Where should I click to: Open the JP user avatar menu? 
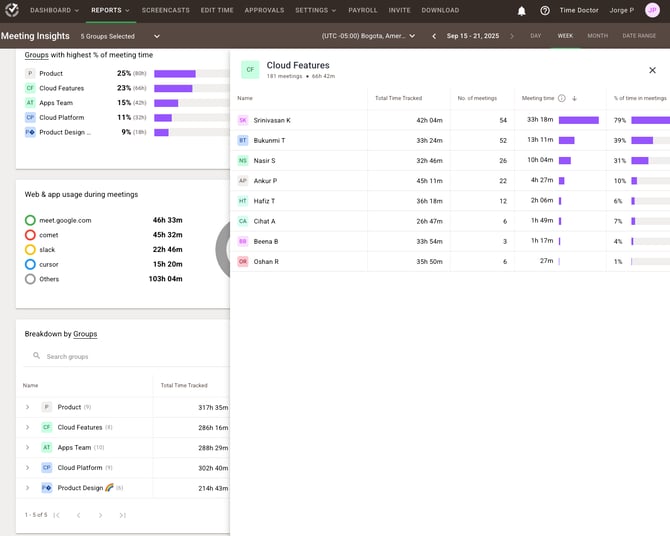click(652, 10)
